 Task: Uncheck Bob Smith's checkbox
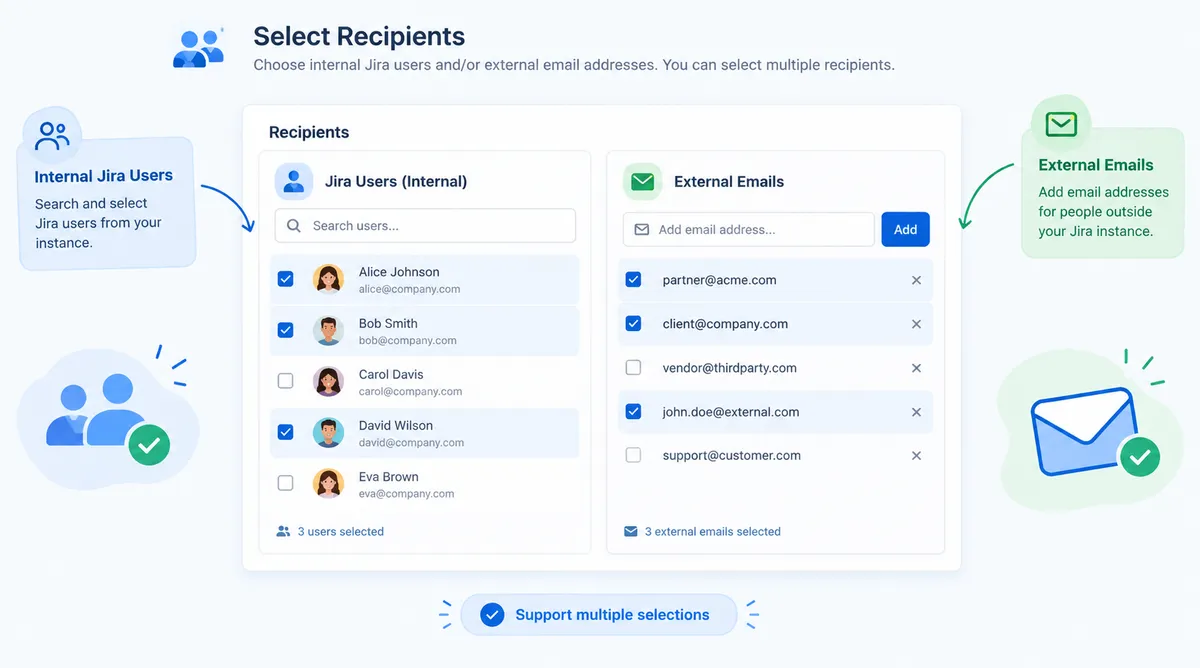[285, 330]
